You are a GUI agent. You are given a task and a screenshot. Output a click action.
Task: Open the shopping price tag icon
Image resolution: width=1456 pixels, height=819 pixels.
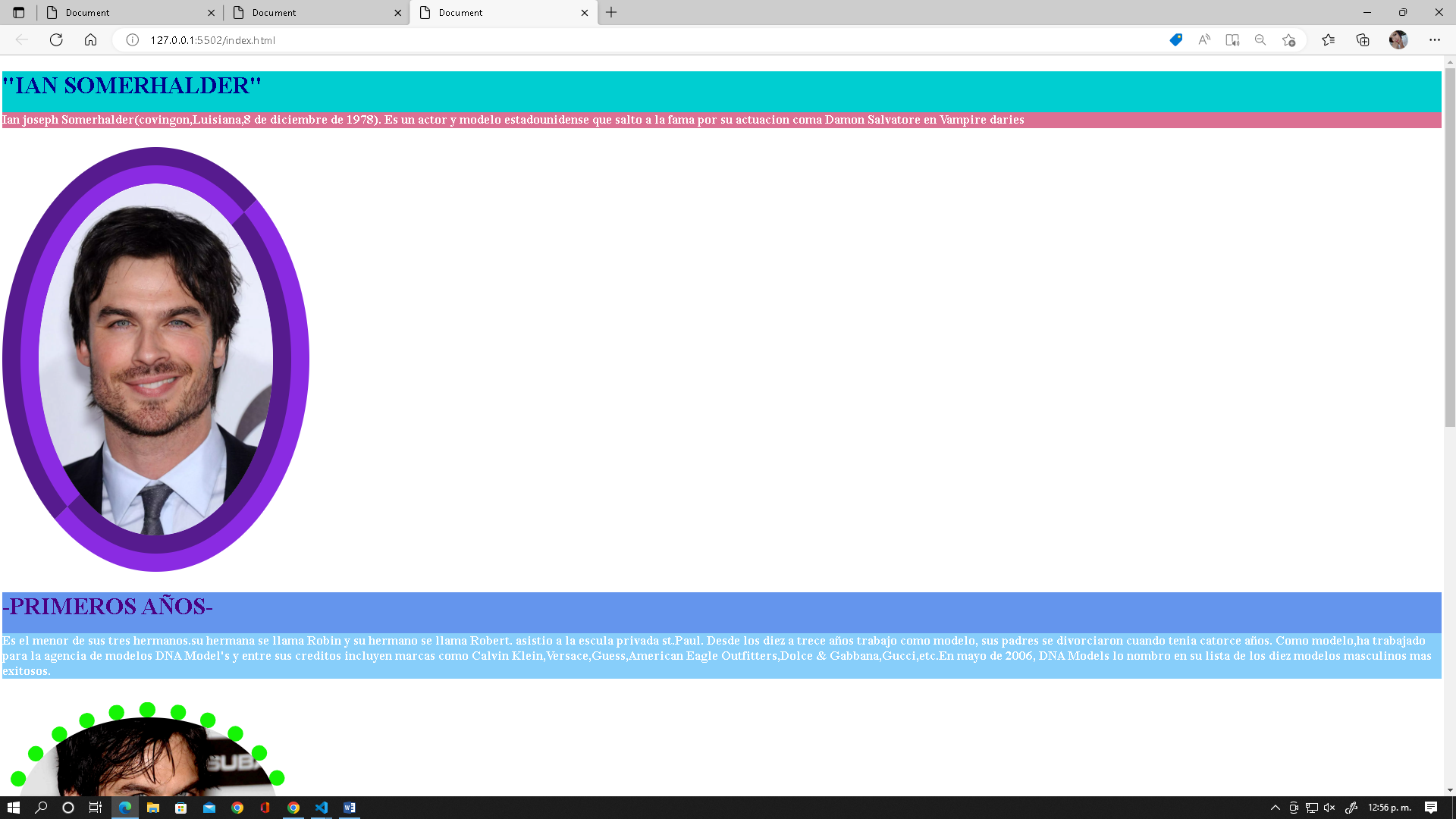(1175, 40)
